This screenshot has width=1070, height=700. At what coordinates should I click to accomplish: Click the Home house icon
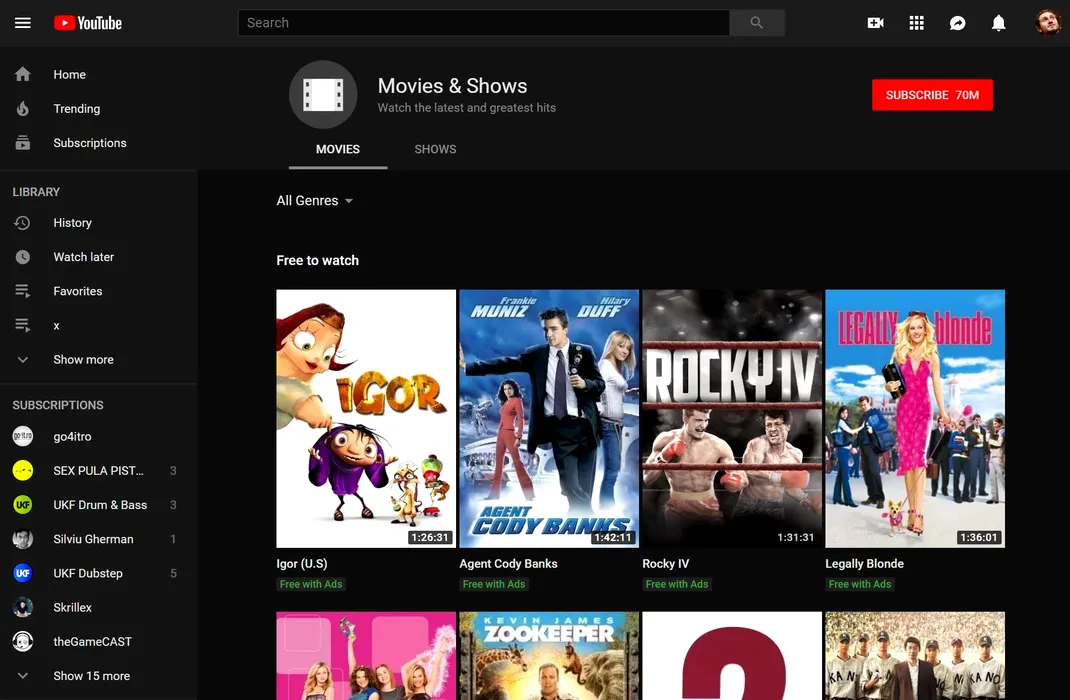[23, 74]
